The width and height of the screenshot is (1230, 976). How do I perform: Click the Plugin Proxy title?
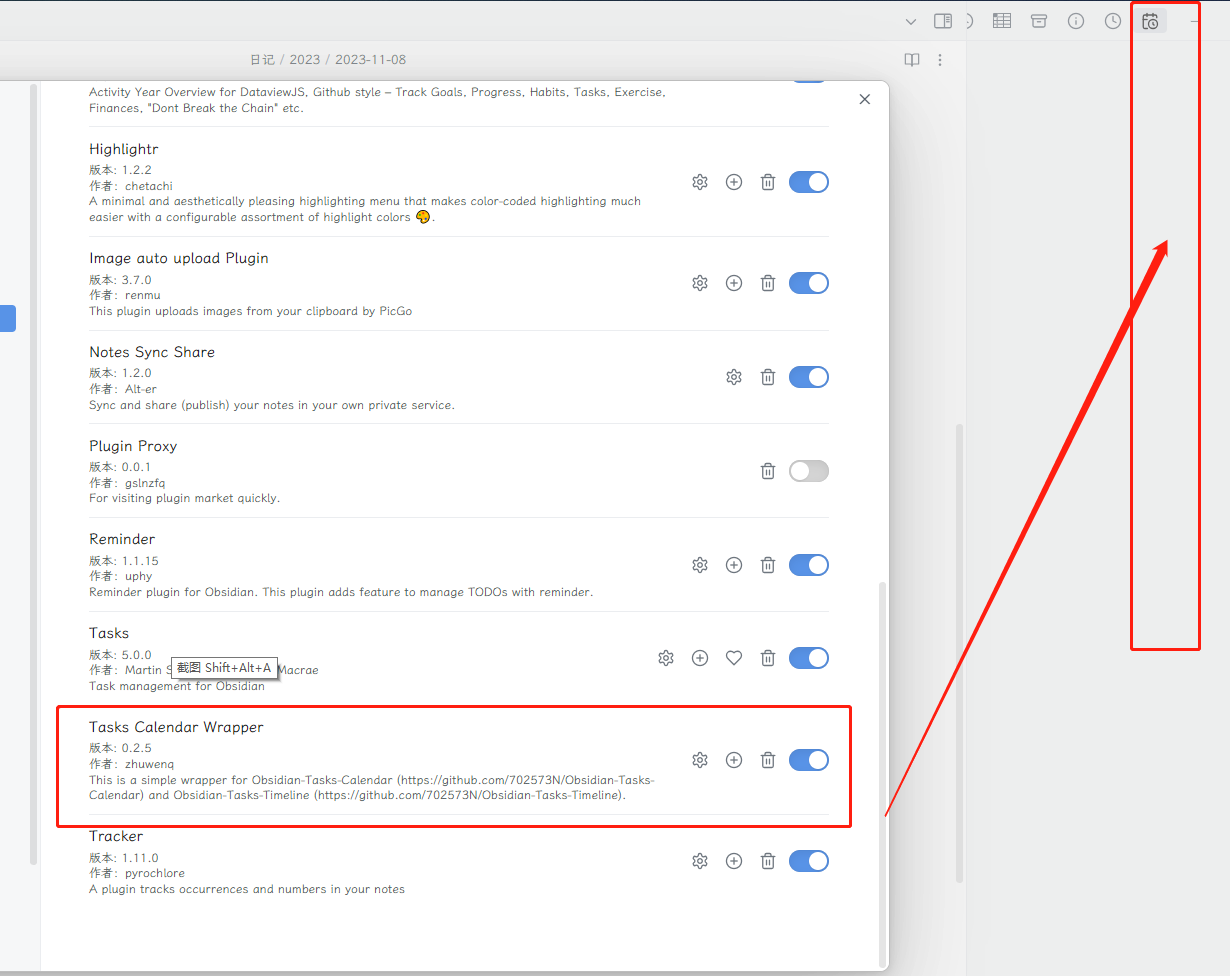(133, 446)
